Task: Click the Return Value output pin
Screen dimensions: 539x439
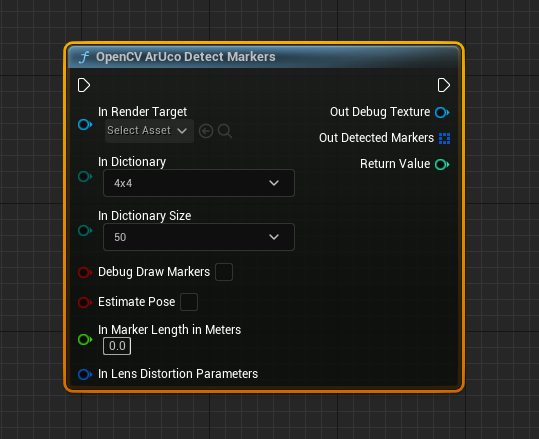Action: [x=442, y=164]
